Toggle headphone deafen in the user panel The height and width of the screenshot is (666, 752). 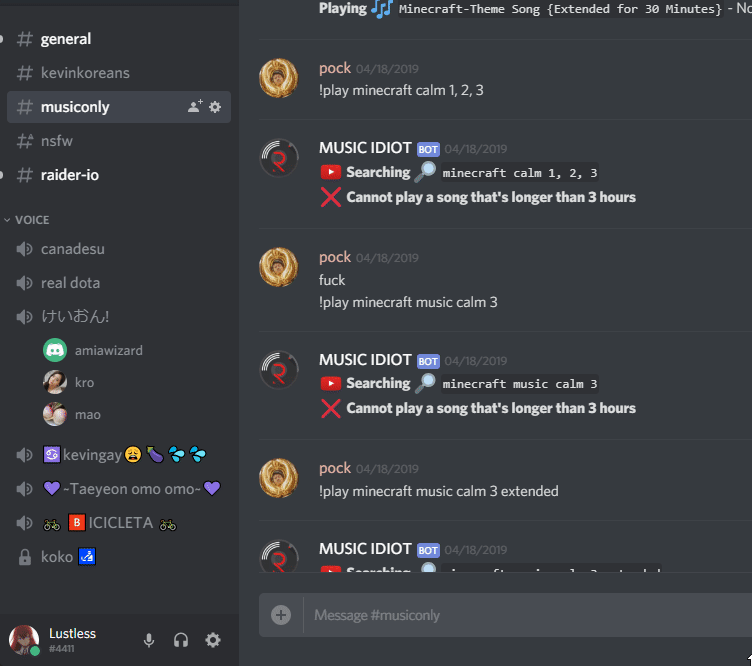click(x=181, y=640)
